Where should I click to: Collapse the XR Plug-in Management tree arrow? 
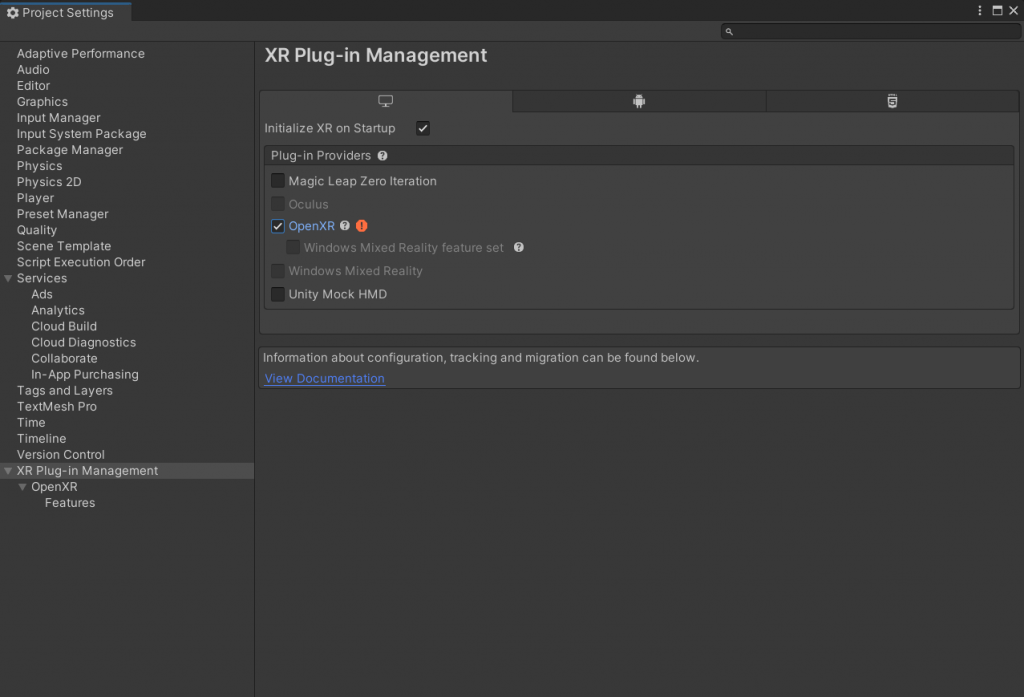coord(9,471)
